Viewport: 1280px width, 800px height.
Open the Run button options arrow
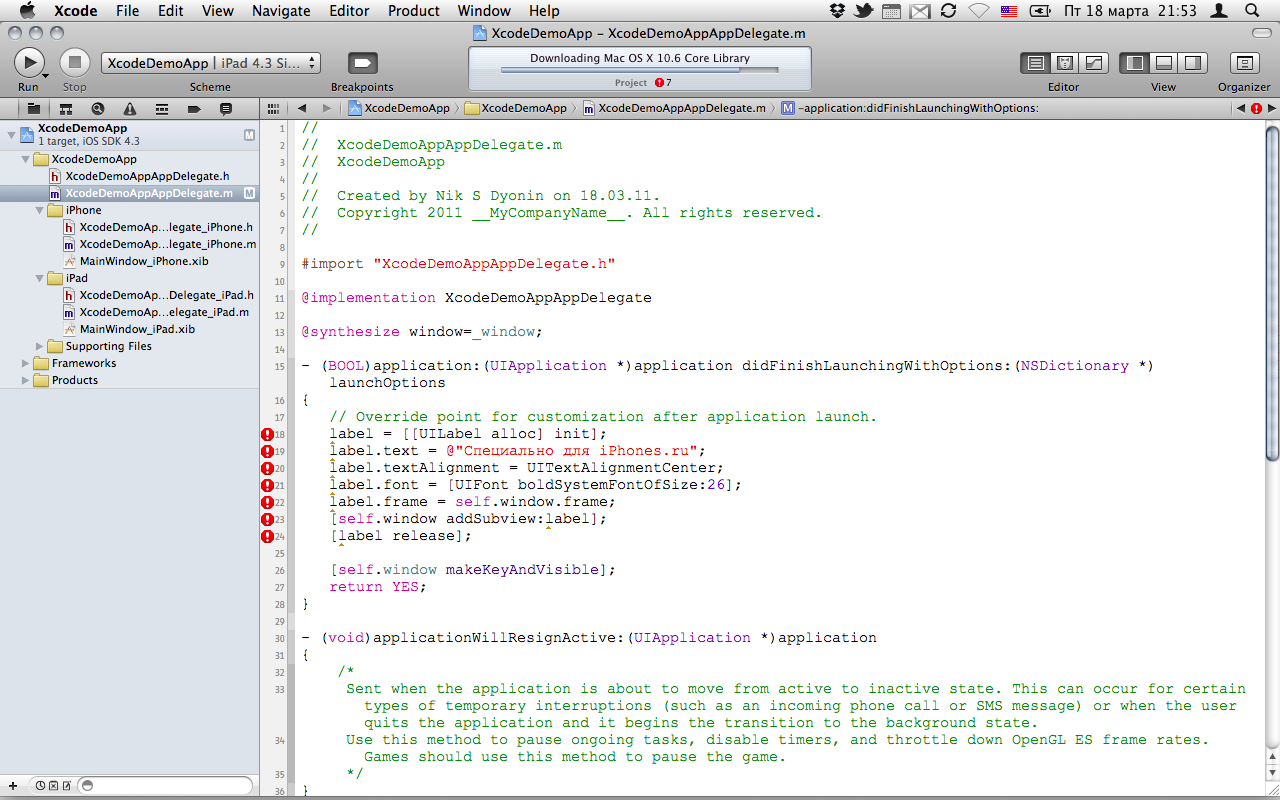point(45,75)
